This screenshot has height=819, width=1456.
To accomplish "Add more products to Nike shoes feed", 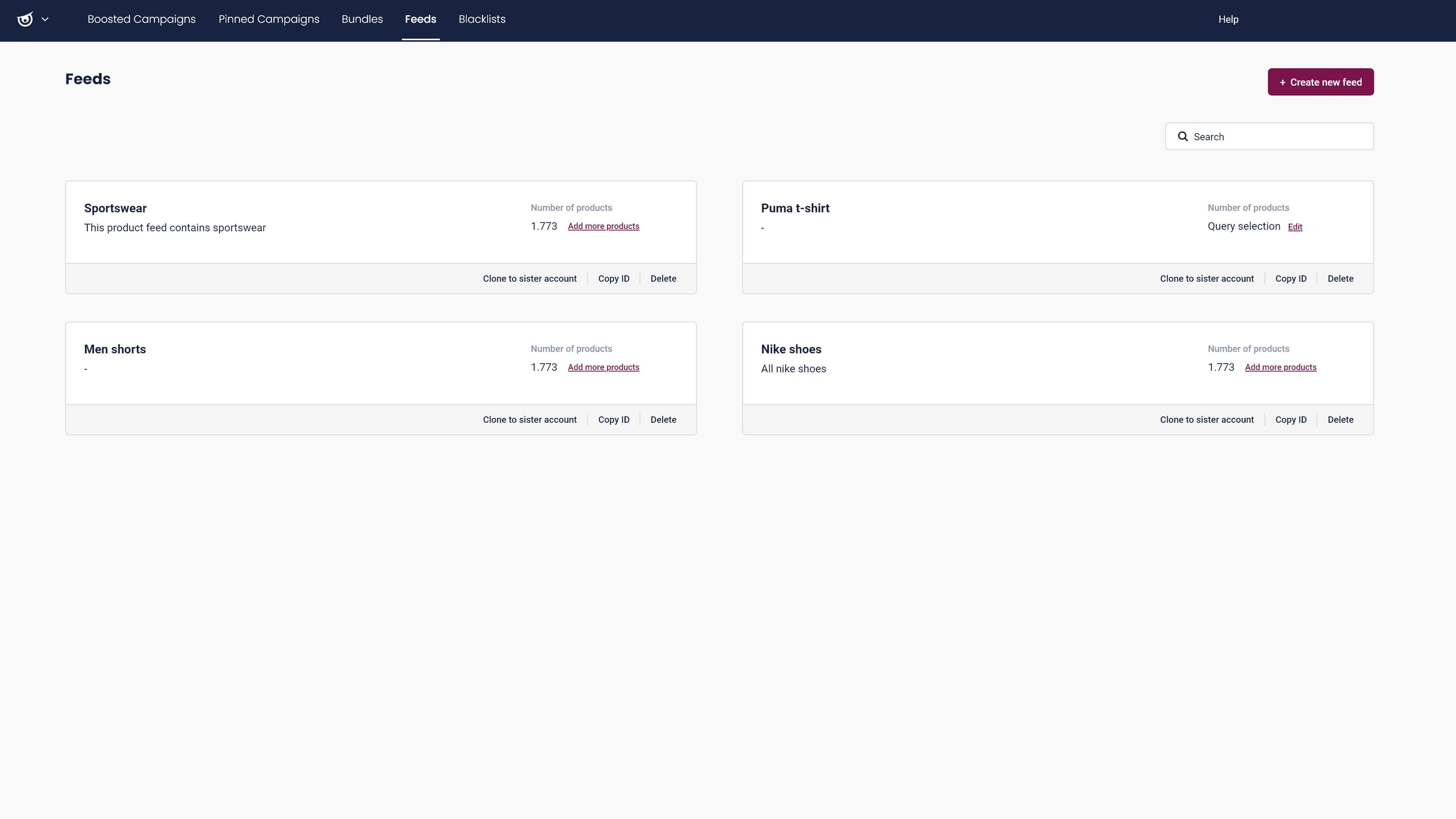I will [1280, 367].
